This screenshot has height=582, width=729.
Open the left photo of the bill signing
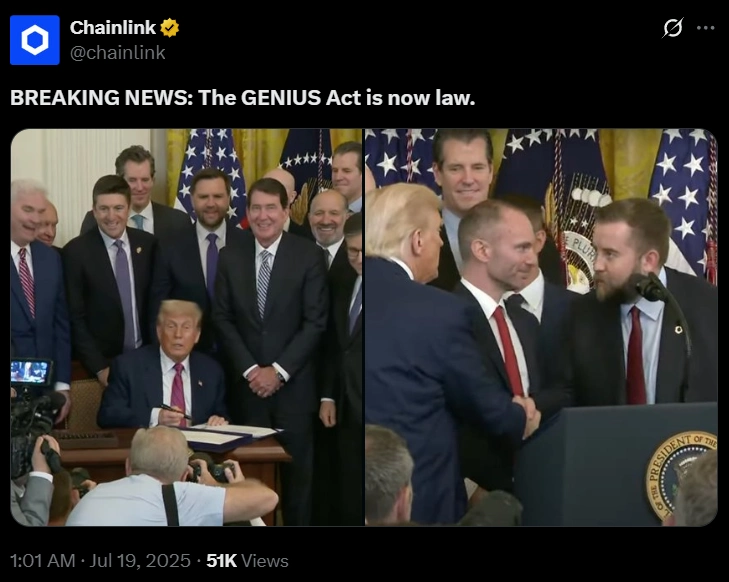point(186,327)
